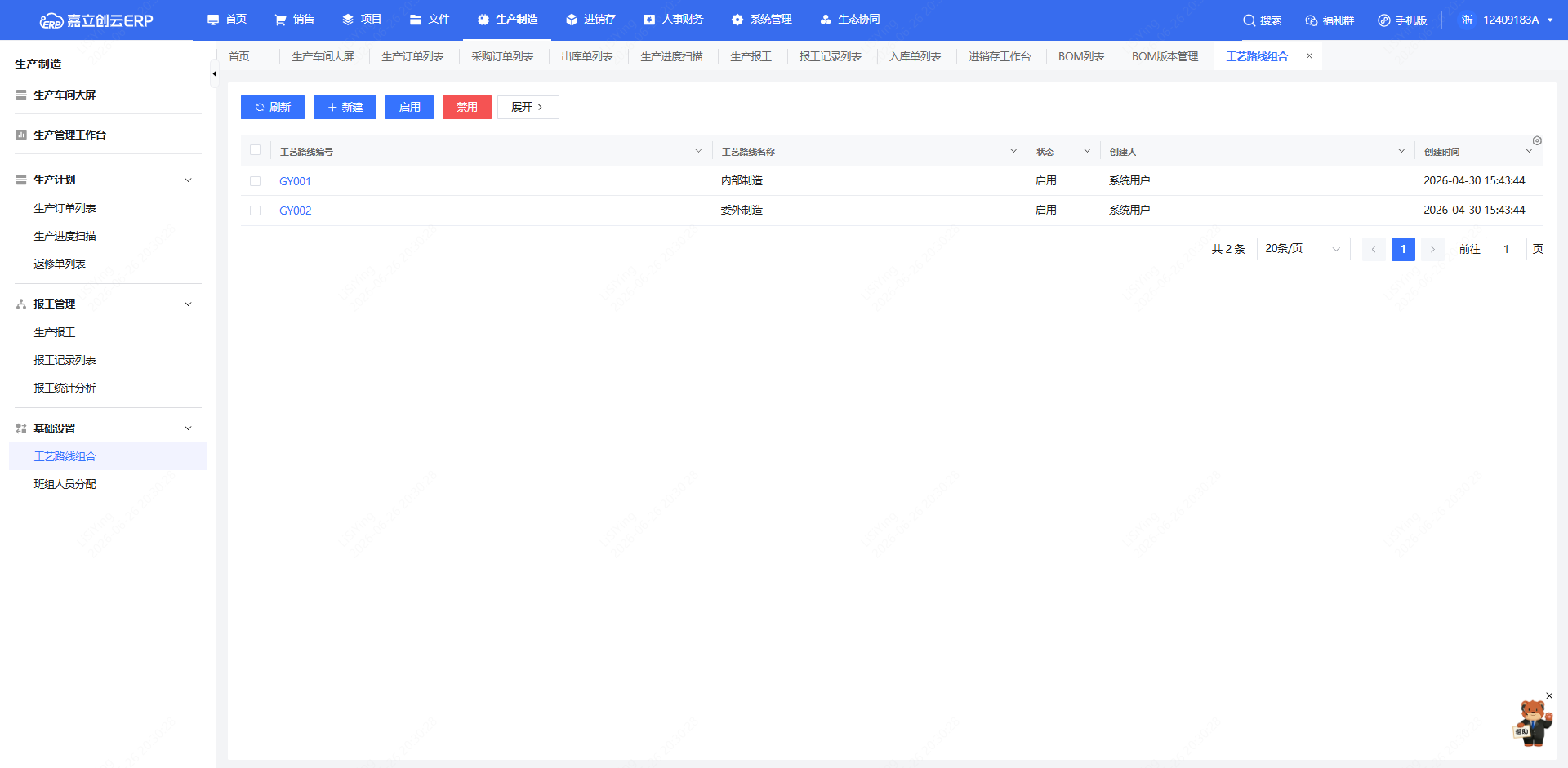Open the 人事财务 top navigation menu
This screenshot has width=1568, height=768.
pyautogui.click(x=673, y=20)
